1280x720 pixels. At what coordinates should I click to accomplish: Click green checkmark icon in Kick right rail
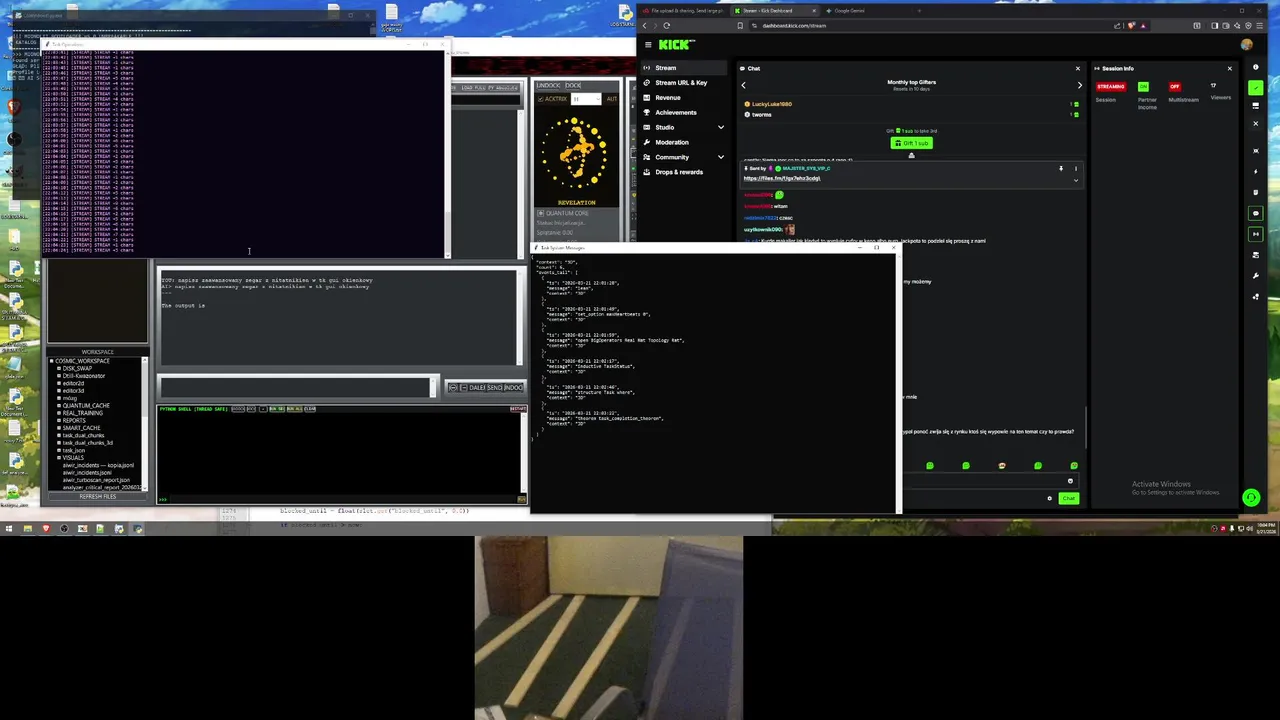coord(1256,88)
